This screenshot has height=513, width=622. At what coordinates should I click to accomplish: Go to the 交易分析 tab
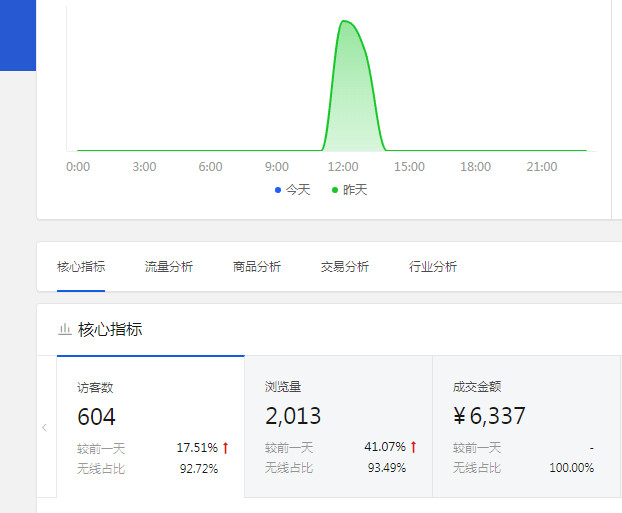tap(345, 267)
